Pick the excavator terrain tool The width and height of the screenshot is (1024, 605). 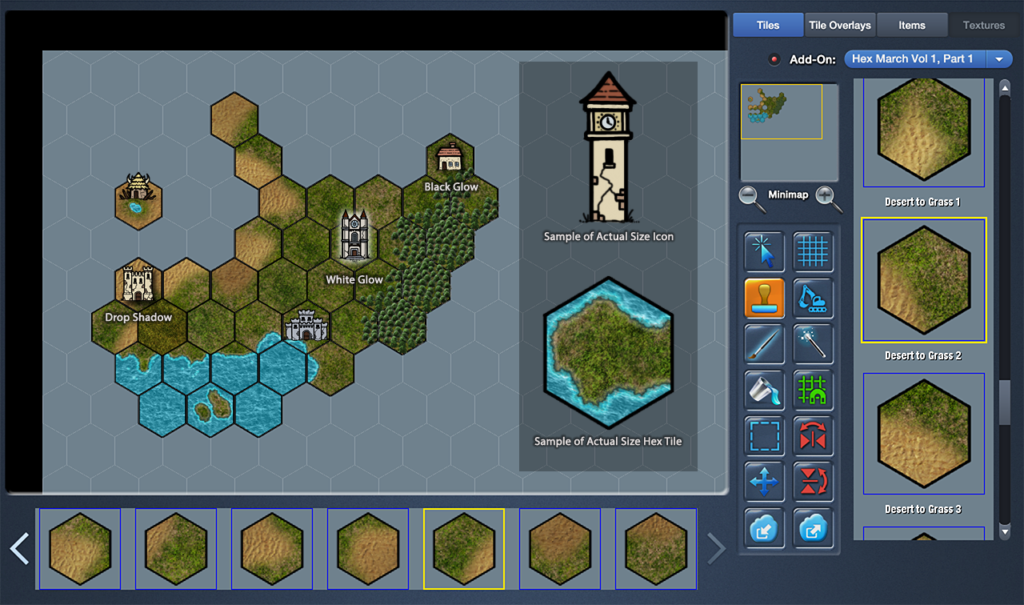tap(813, 299)
